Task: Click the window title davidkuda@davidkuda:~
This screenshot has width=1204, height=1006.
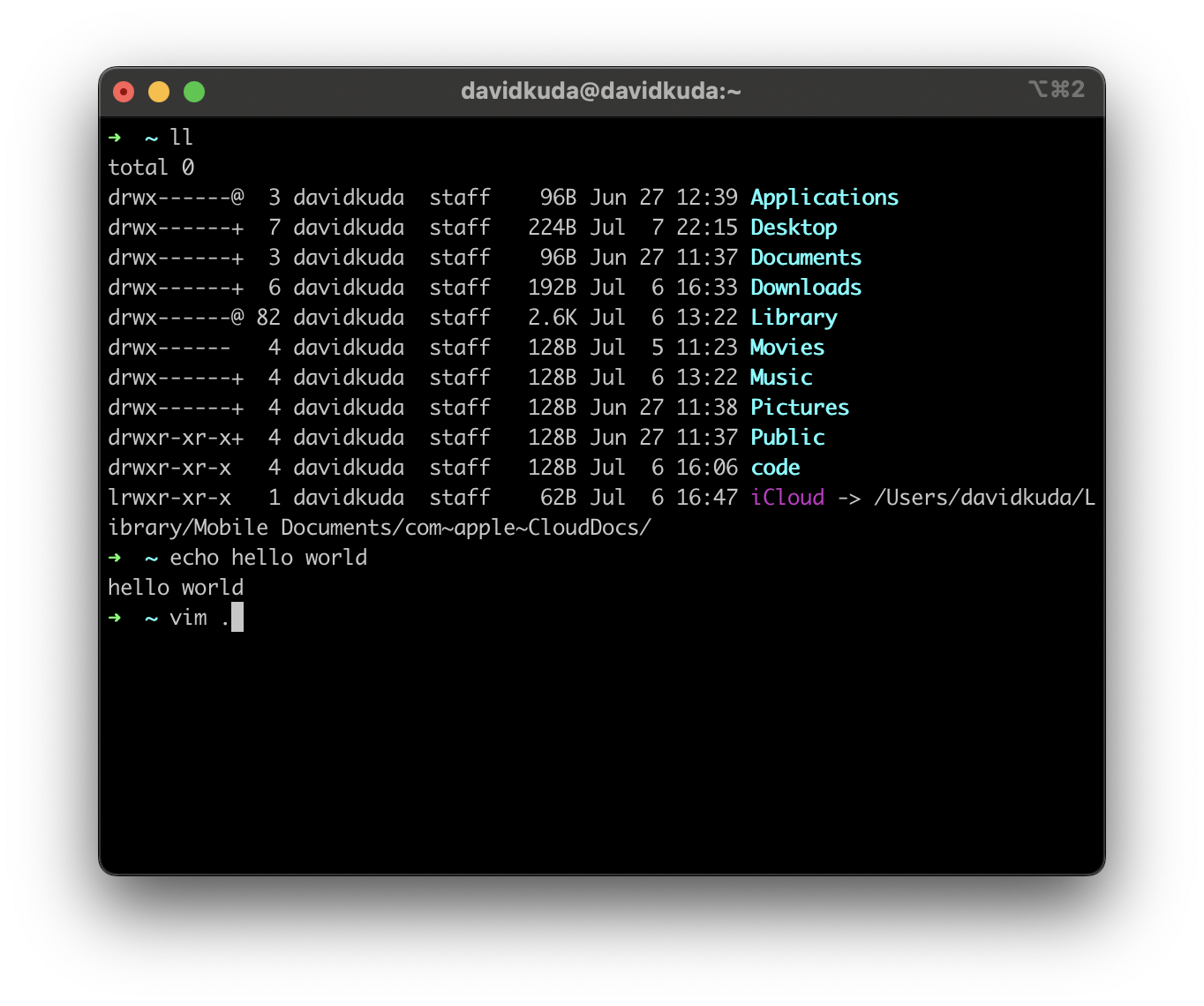Action: point(601,91)
